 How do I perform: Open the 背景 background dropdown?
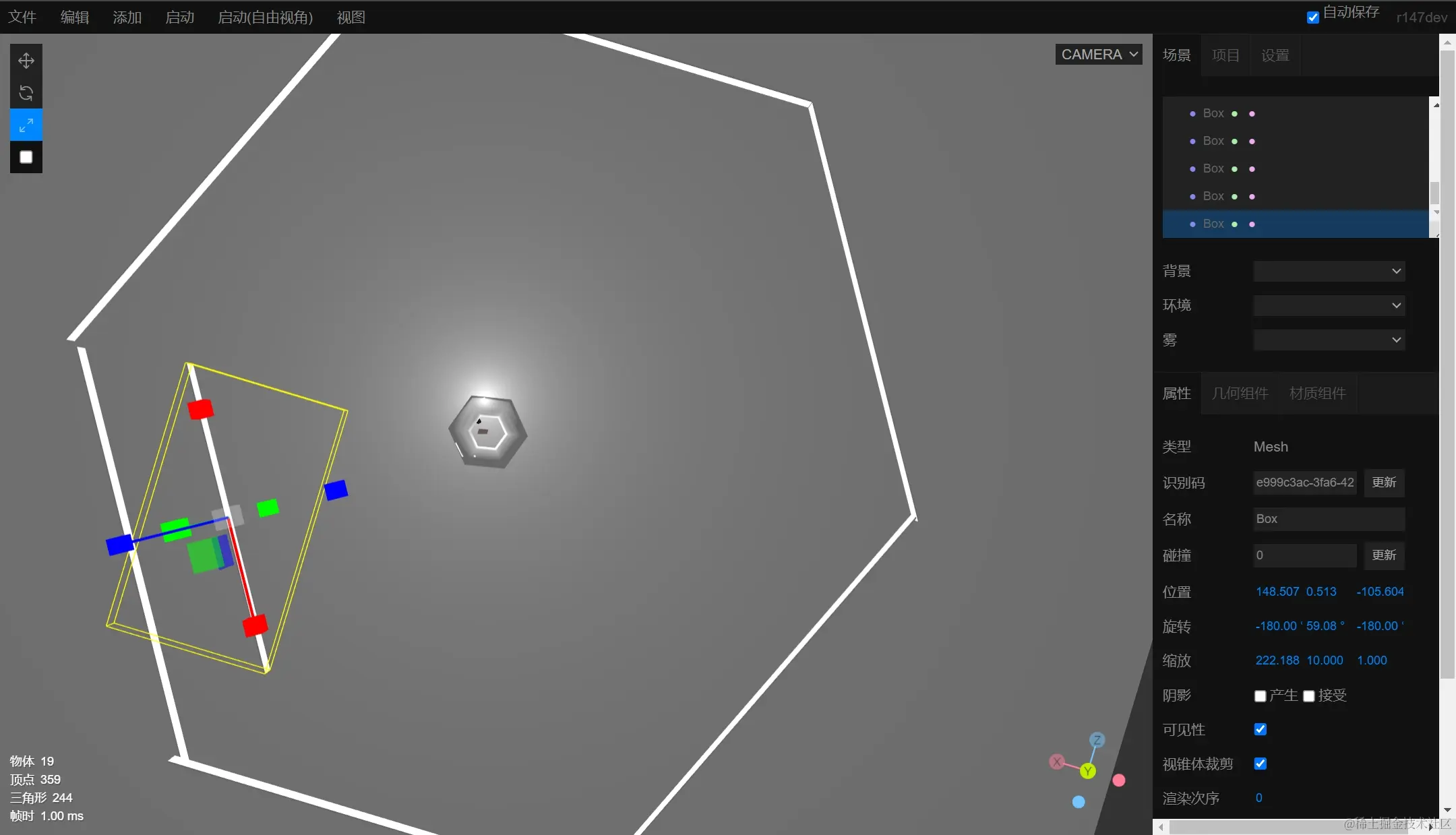coord(1329,271)
